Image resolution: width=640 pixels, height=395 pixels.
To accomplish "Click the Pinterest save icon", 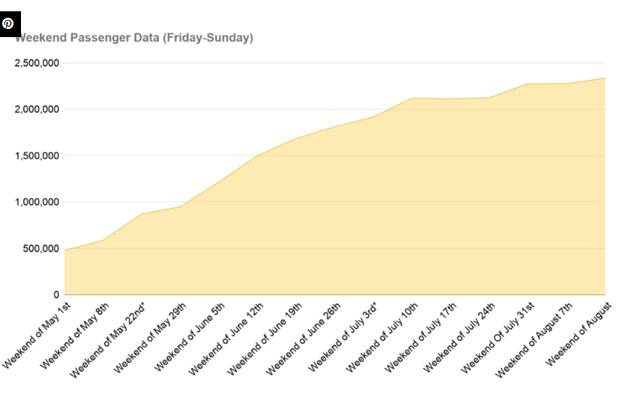I will click(x=9, y=24).
